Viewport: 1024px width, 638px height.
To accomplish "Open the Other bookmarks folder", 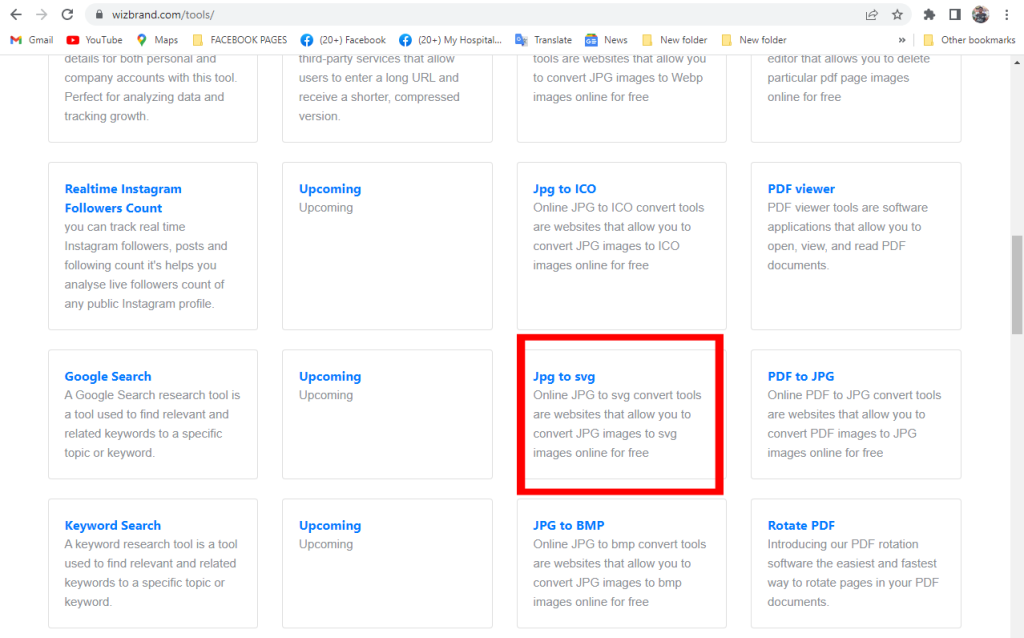I will [968, 40].
